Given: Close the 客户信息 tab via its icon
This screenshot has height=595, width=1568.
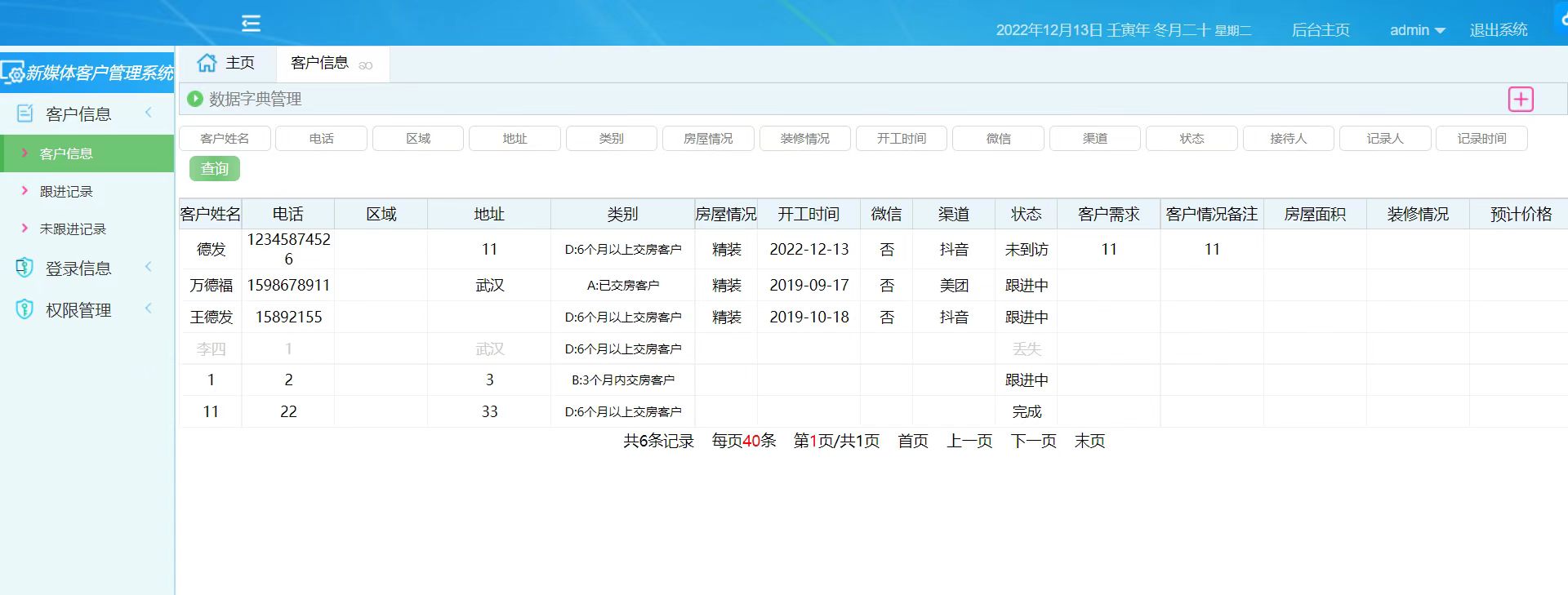Looking at the screenshot, I should [x=366, y=65].
